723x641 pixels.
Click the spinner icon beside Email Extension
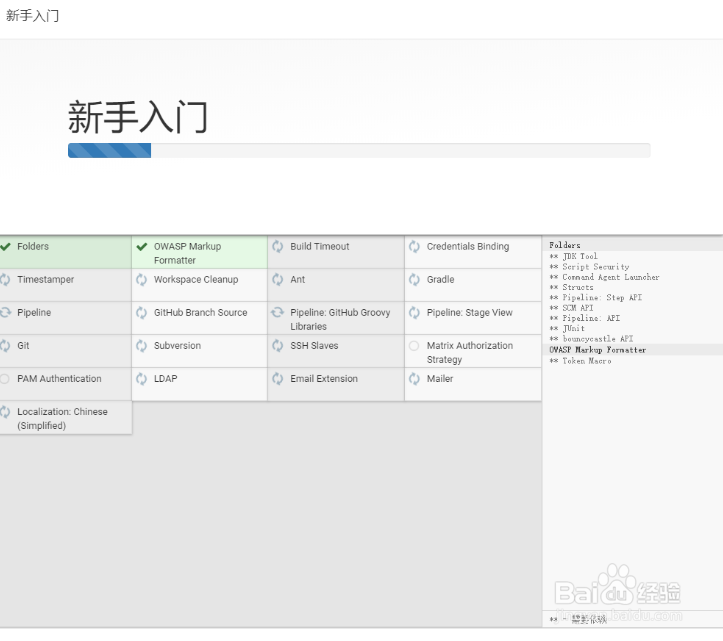[278, 379]
